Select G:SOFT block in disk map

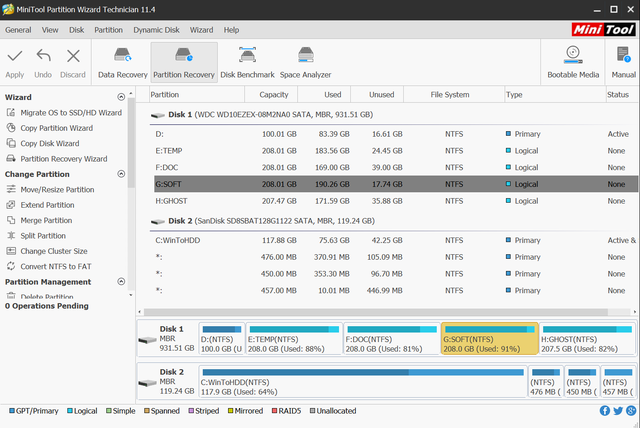pos(489,339)
